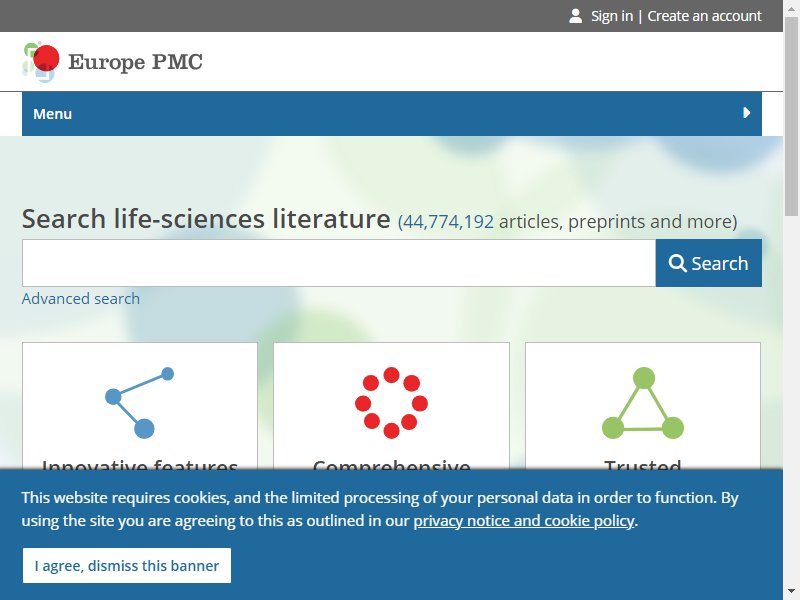Open the Comprehensive feature card

point(391,406)
